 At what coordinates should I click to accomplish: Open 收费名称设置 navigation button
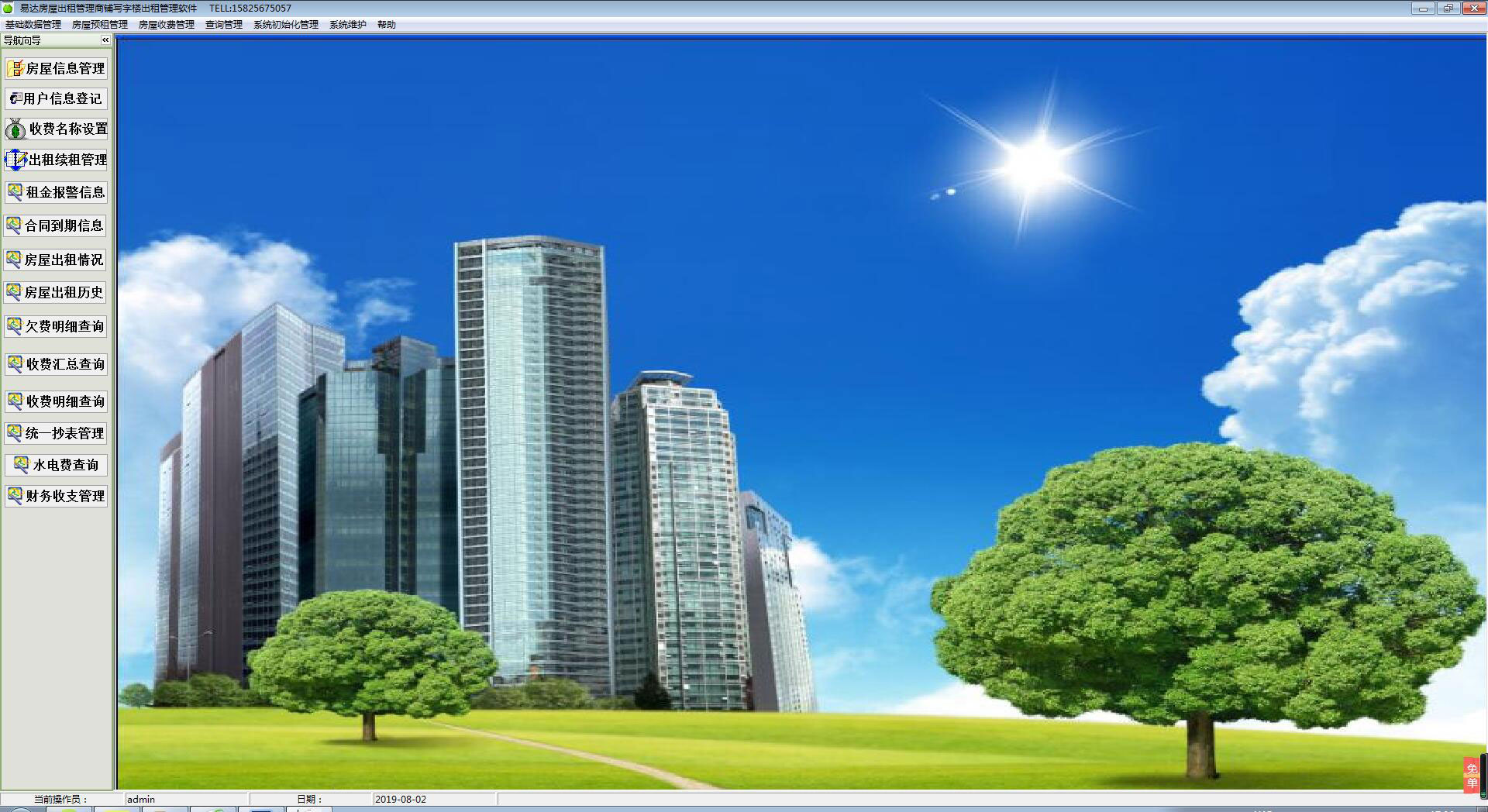coord(56,129)
